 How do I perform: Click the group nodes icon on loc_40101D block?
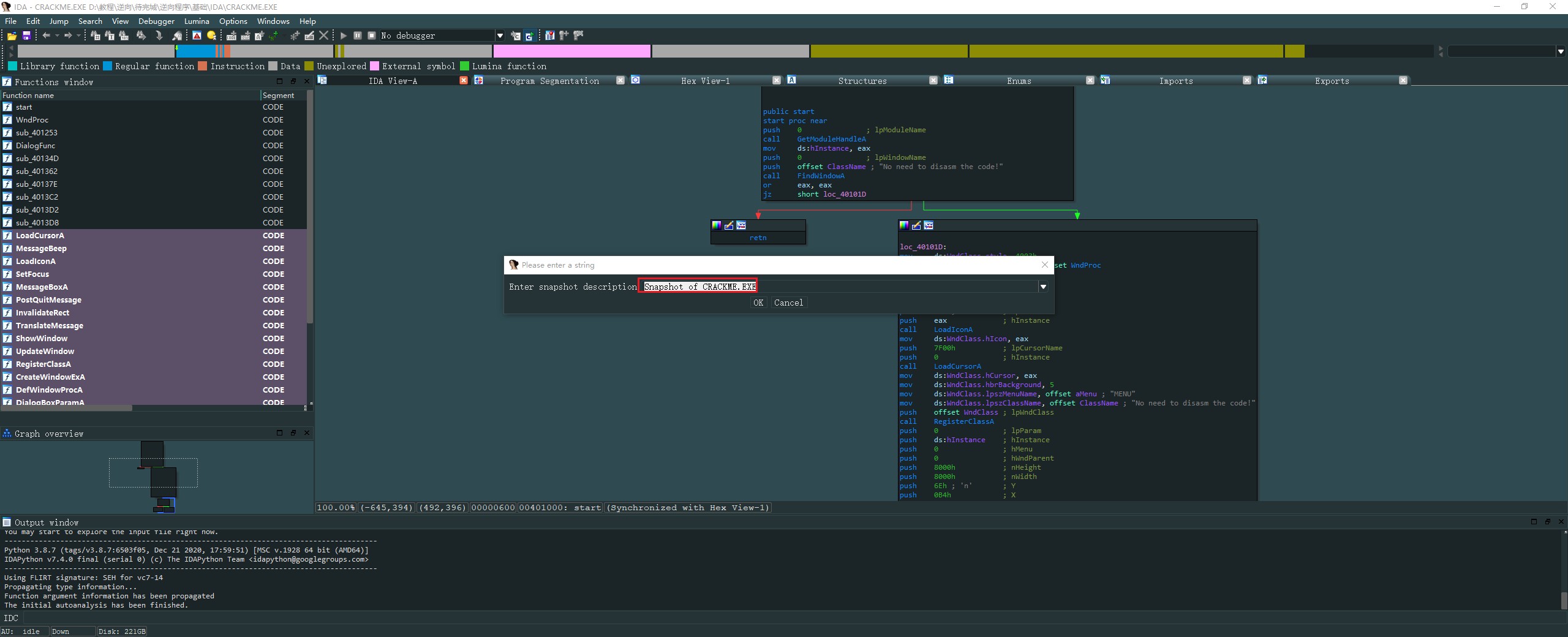click(929, 225)
